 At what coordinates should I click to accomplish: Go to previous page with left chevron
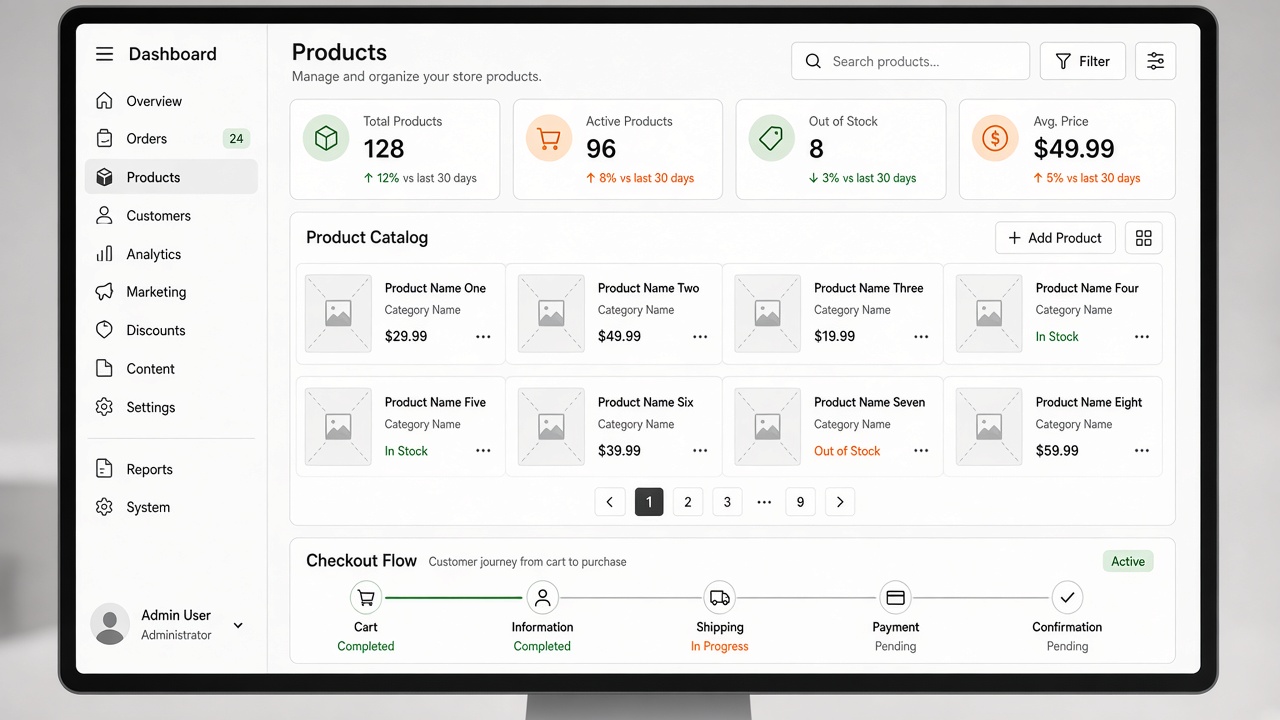(x=610, y=502)
